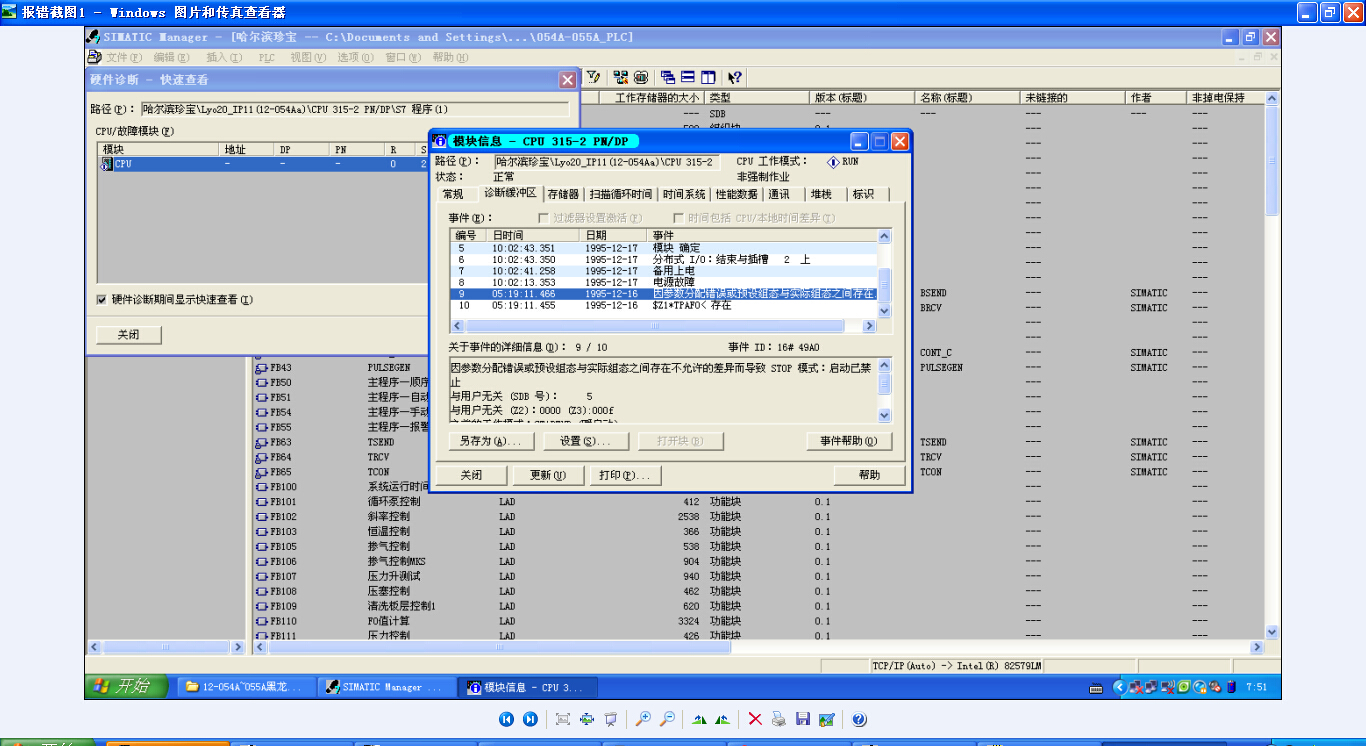Click the 日时间 column header in the event list
Viewport: 1366px width, 746px height.
pyautogui.click(x=534, y=235)
